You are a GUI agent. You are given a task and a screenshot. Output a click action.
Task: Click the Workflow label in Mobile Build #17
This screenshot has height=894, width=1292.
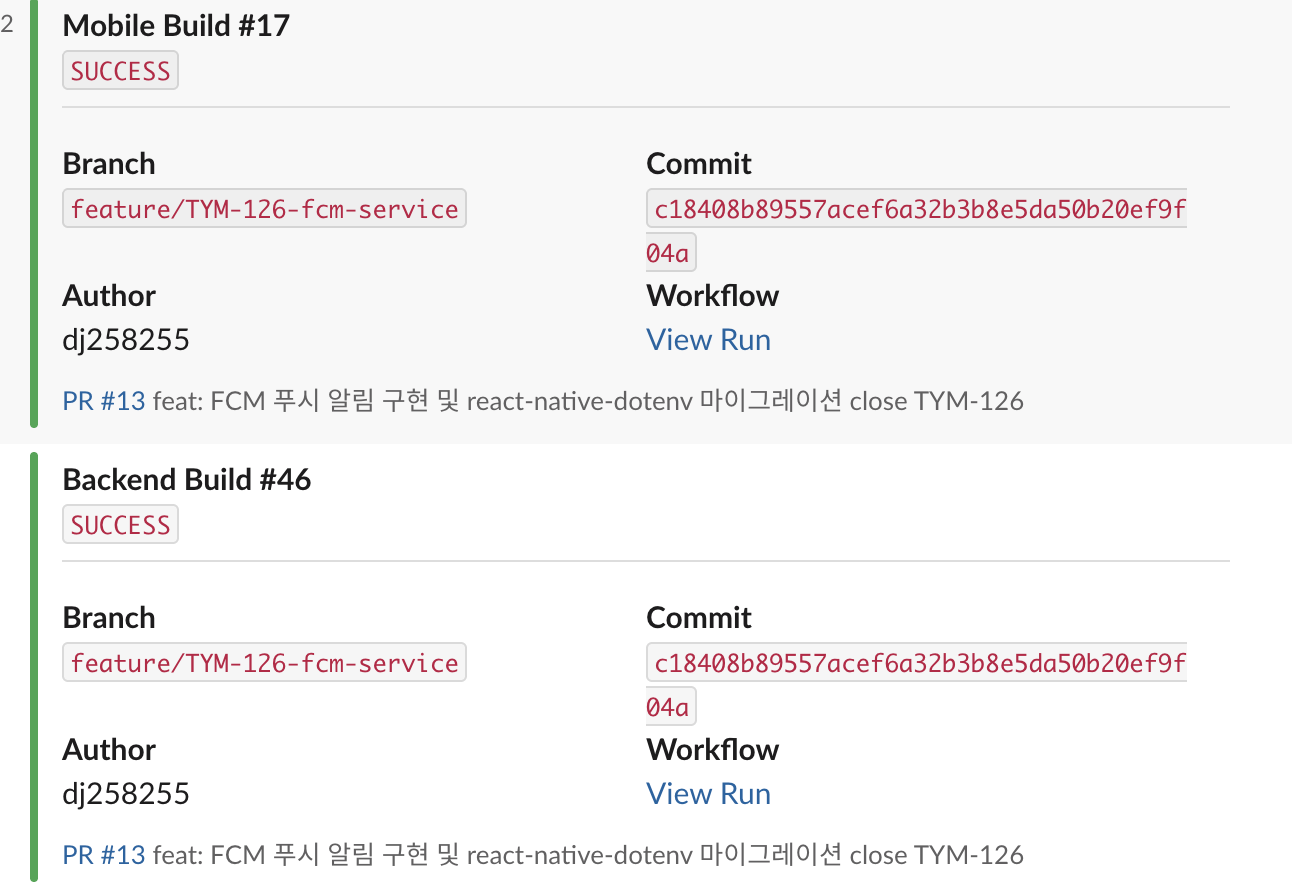click(712, 296)
